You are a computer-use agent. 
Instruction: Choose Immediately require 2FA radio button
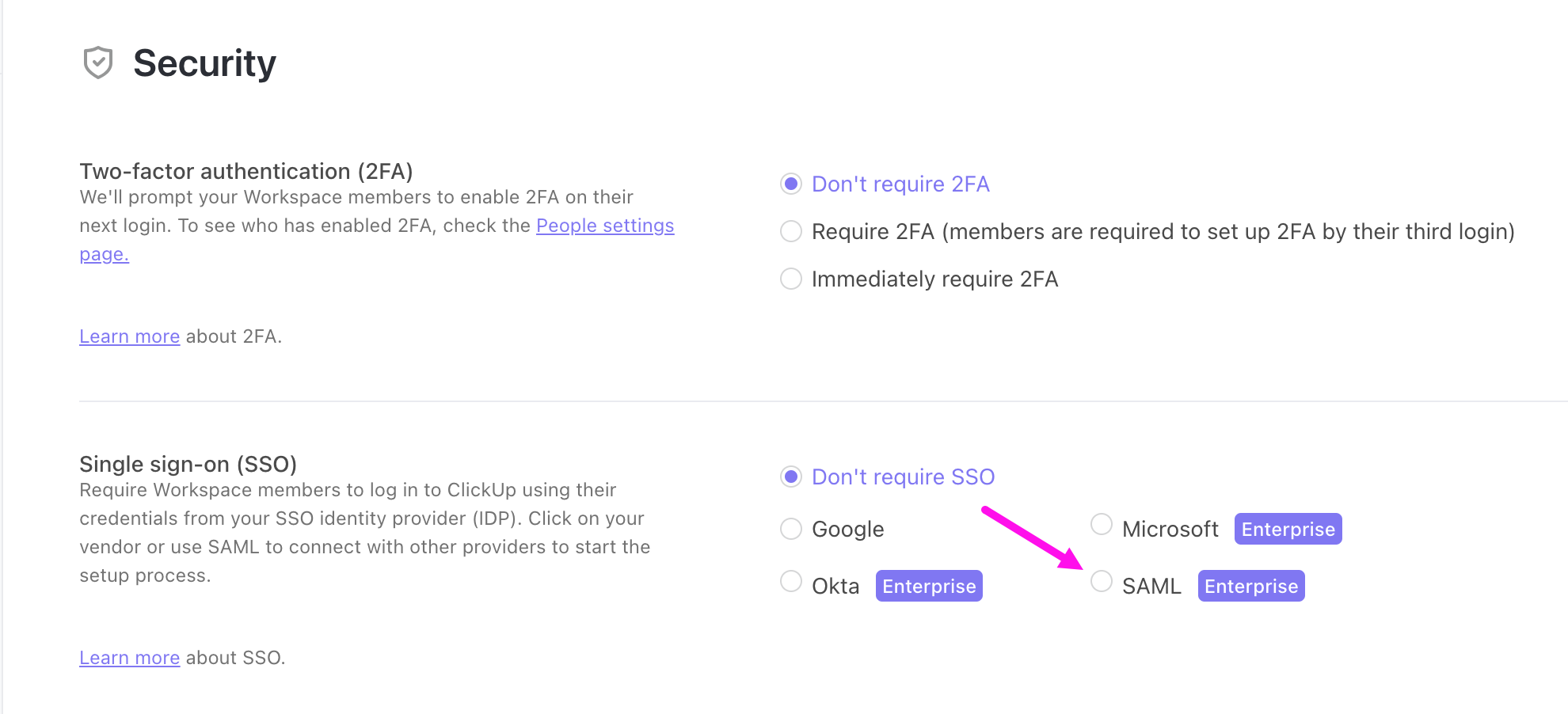tap(791, 279)
